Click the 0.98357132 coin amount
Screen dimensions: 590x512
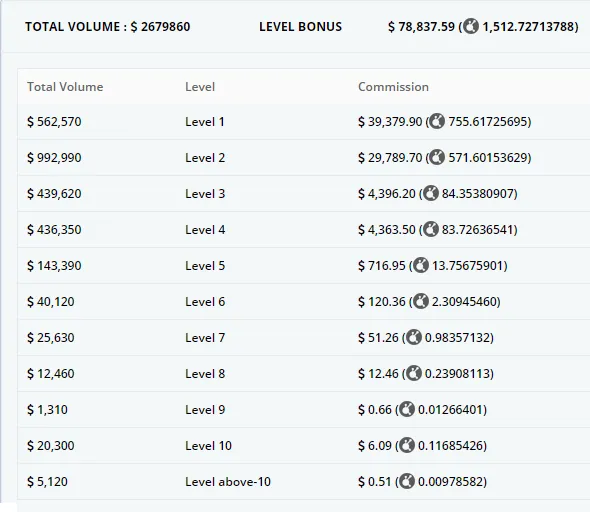(458, 337)
